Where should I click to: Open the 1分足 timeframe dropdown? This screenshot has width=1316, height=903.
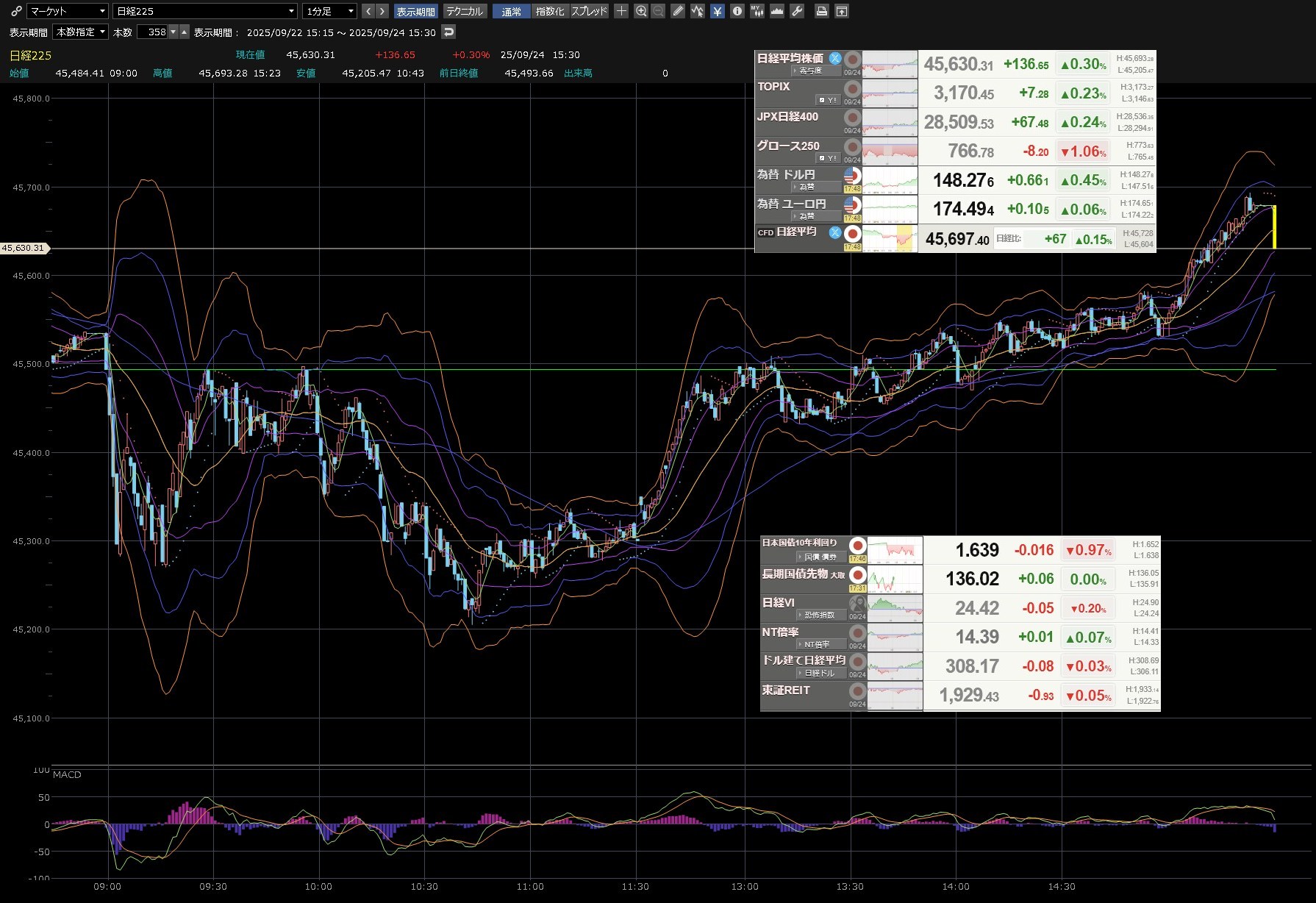pyautogui.click(x=329, y=11)
